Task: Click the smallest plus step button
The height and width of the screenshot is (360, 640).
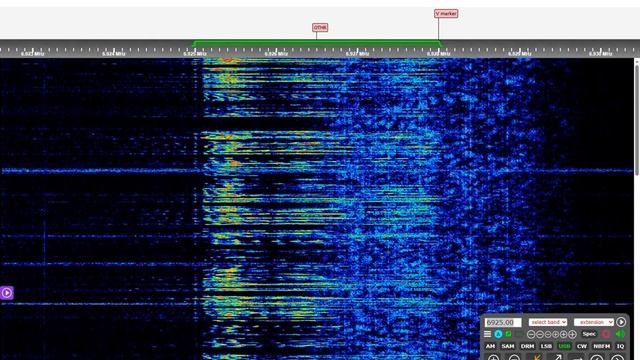Action: click(556, 334)
